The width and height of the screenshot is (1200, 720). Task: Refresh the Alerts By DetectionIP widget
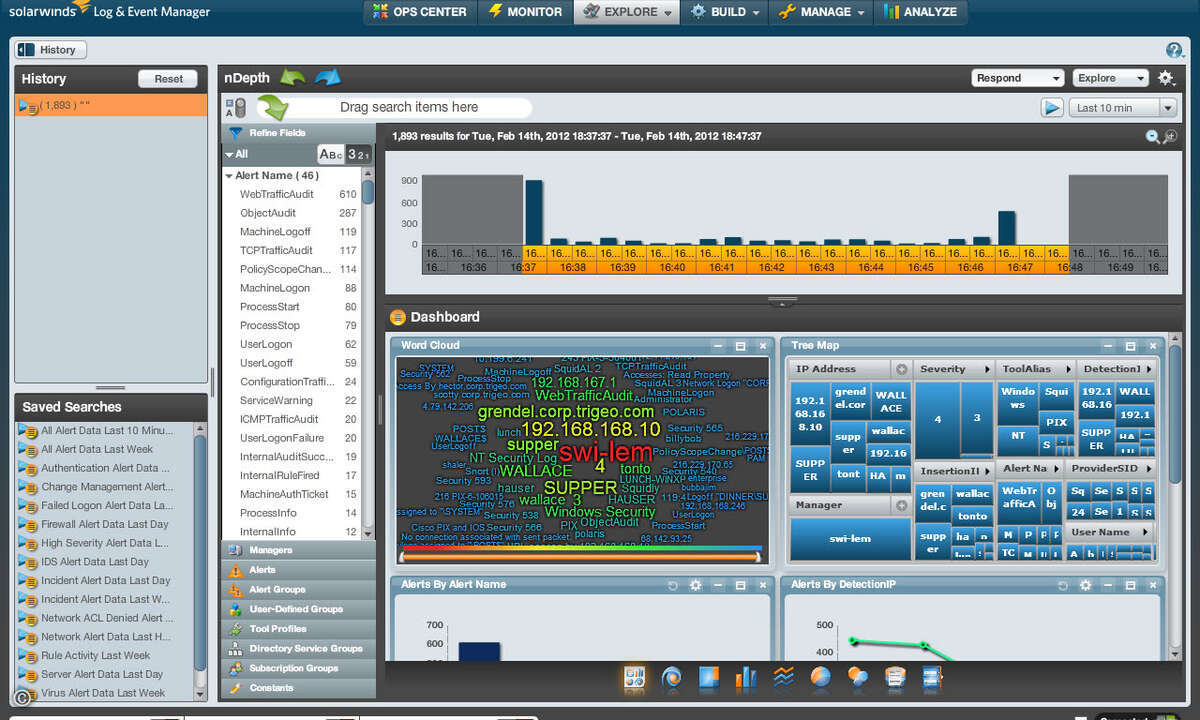click(x=1064, y=585)
